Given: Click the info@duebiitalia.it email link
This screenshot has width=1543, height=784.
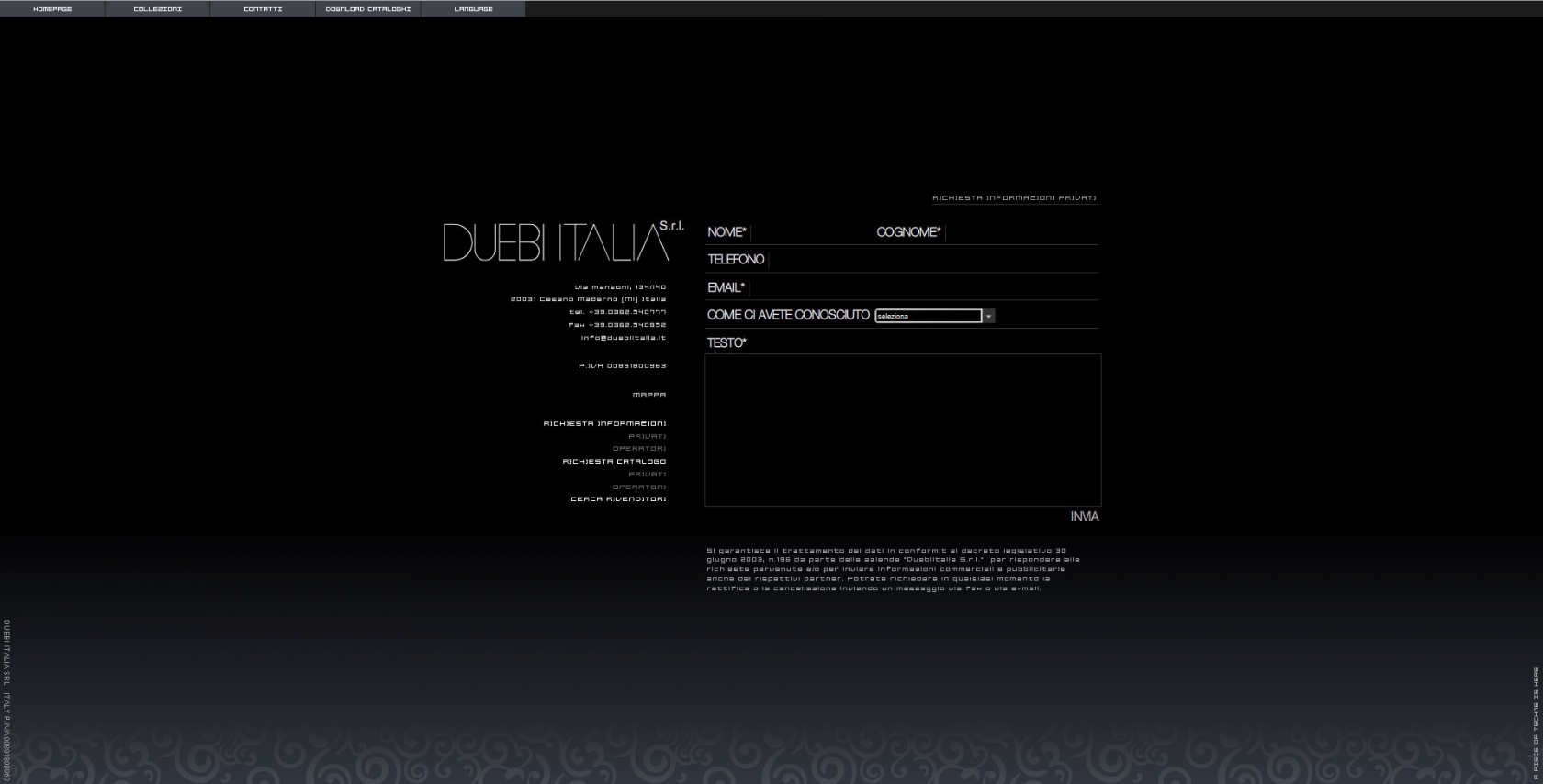Looking at the screenshot, I should tap(623, 338).
